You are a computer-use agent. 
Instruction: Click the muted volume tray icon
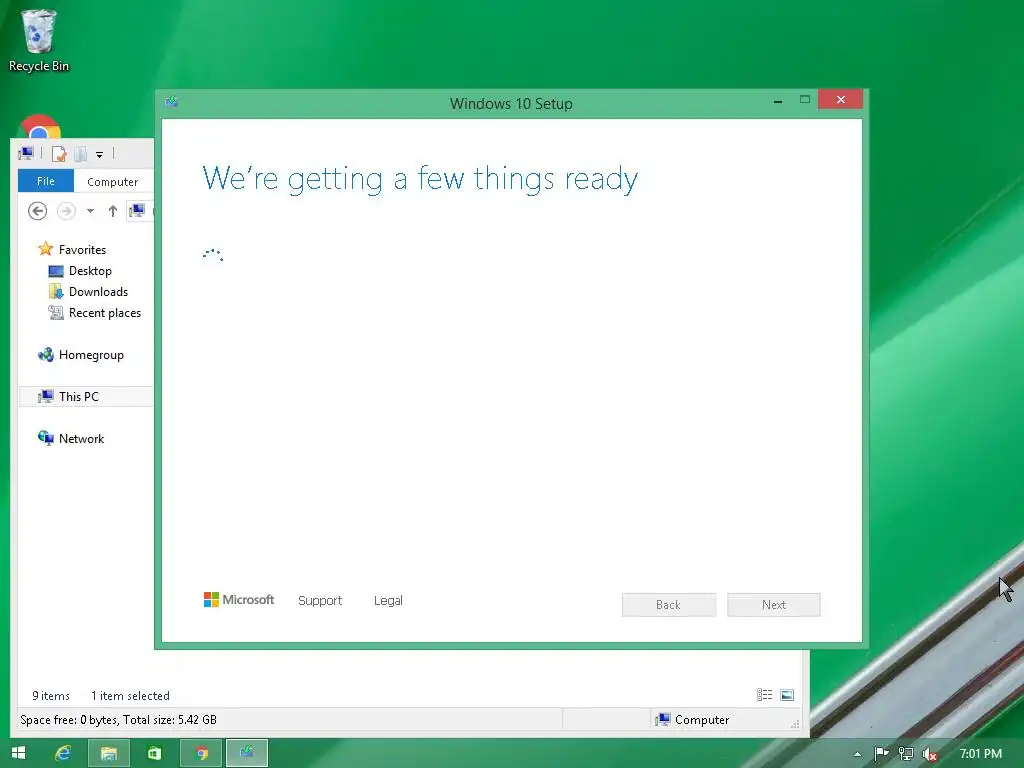tap(930, 754)
